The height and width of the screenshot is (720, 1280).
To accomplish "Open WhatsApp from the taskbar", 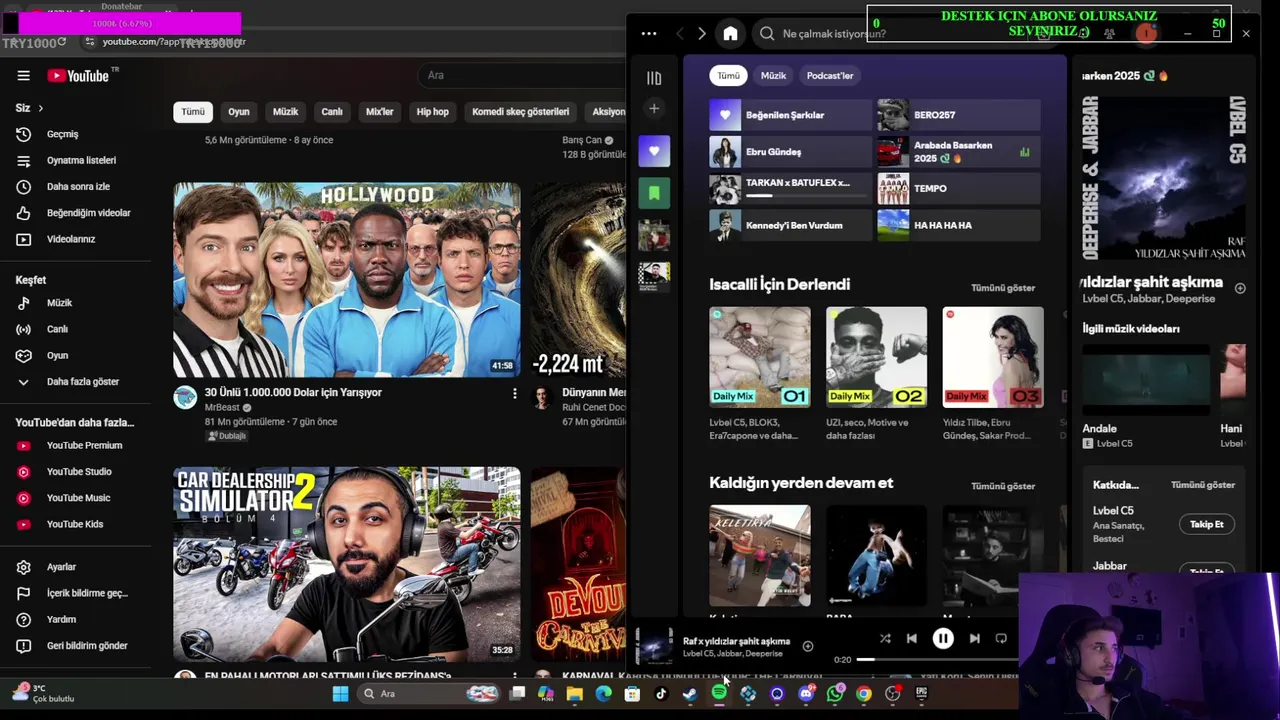I will [x=835, y=693].
